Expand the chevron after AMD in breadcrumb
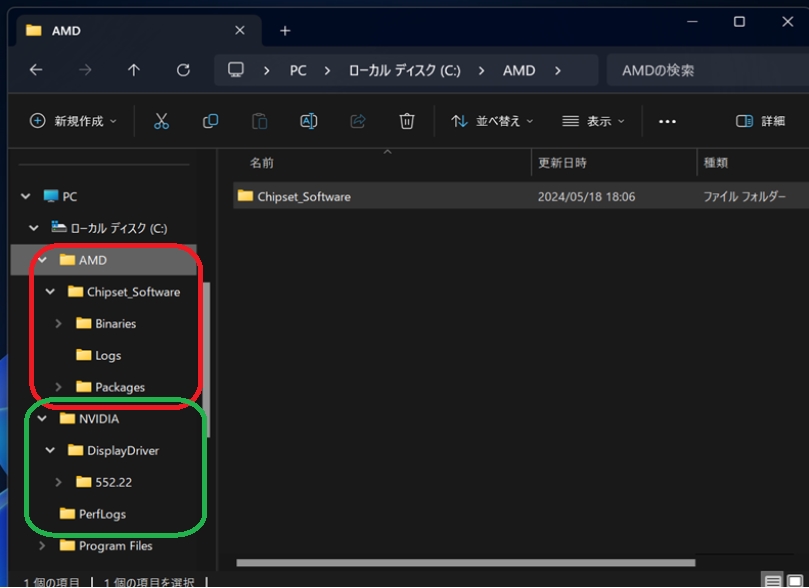Image resolution: width=809 pixels, height=588 pixels. coord(558,70)
